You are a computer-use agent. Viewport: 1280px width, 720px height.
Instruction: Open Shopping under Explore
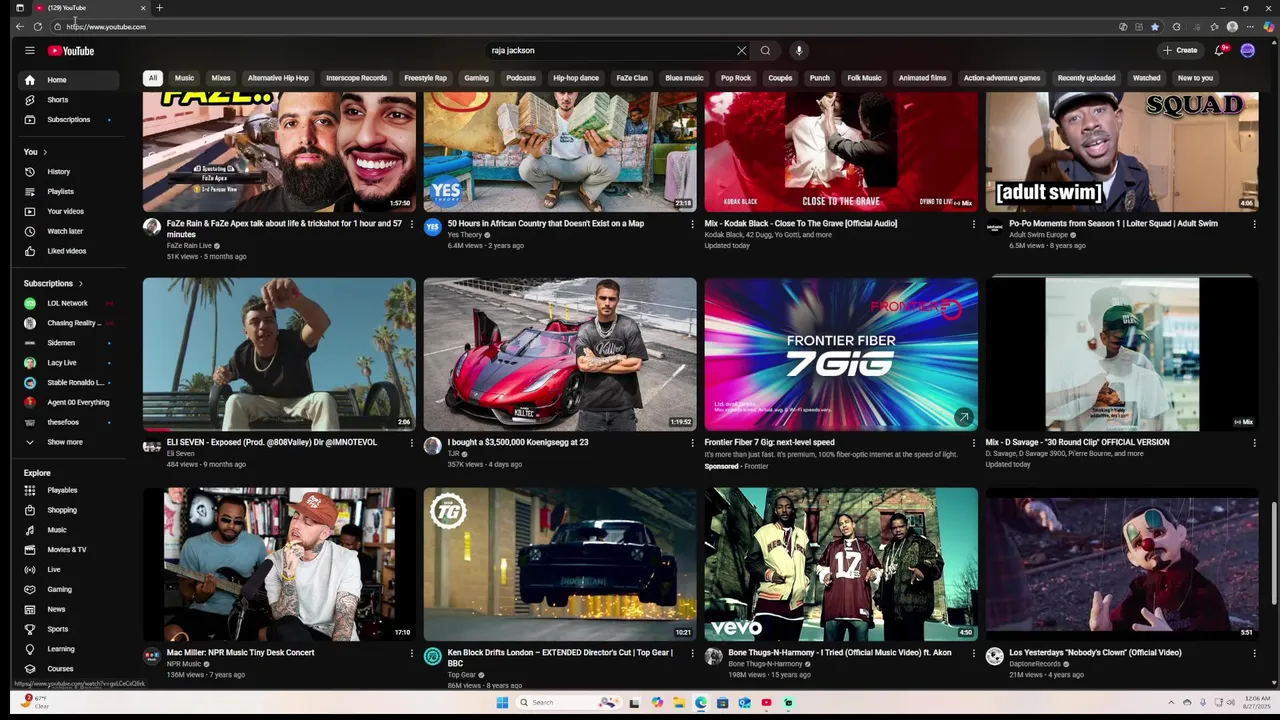click(68, 510)
